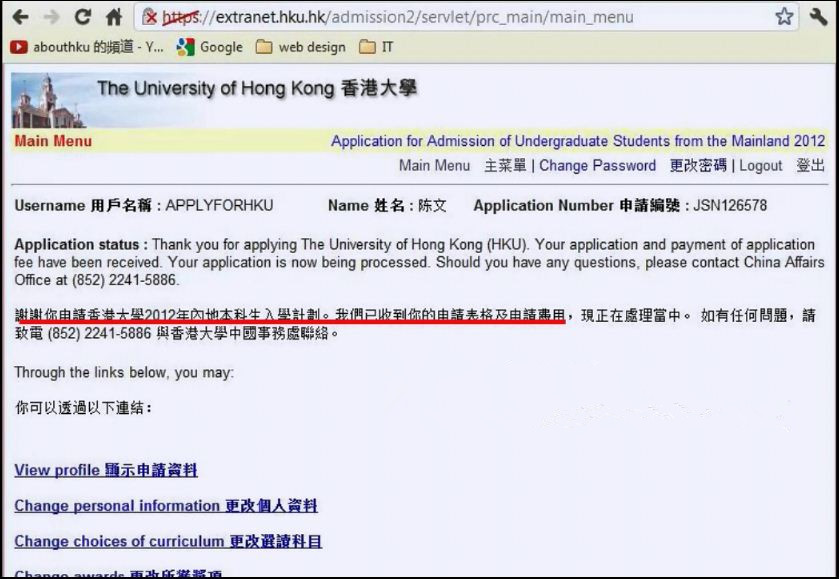Select Main Menu in top navigation
The image size is (839, 579).
(434, 166)
